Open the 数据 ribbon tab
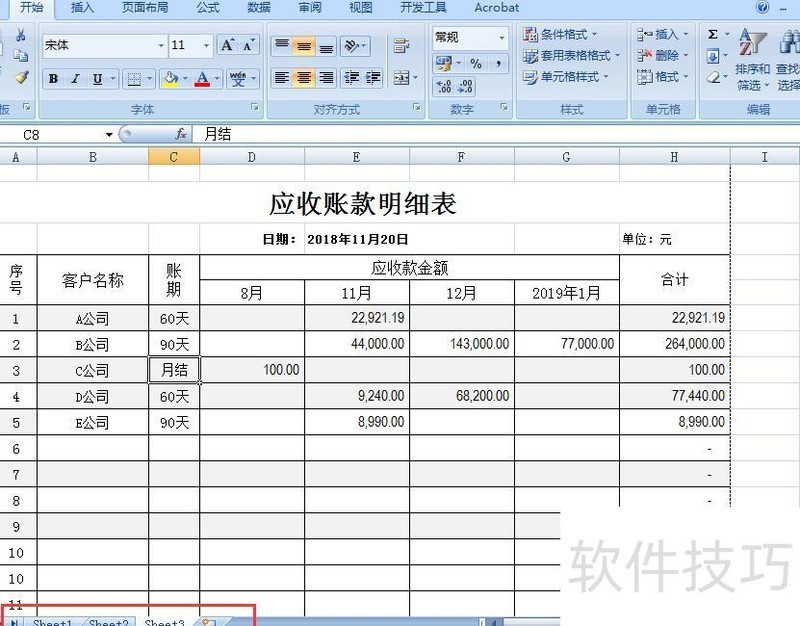The image size is (800, 626). (257, 8)
